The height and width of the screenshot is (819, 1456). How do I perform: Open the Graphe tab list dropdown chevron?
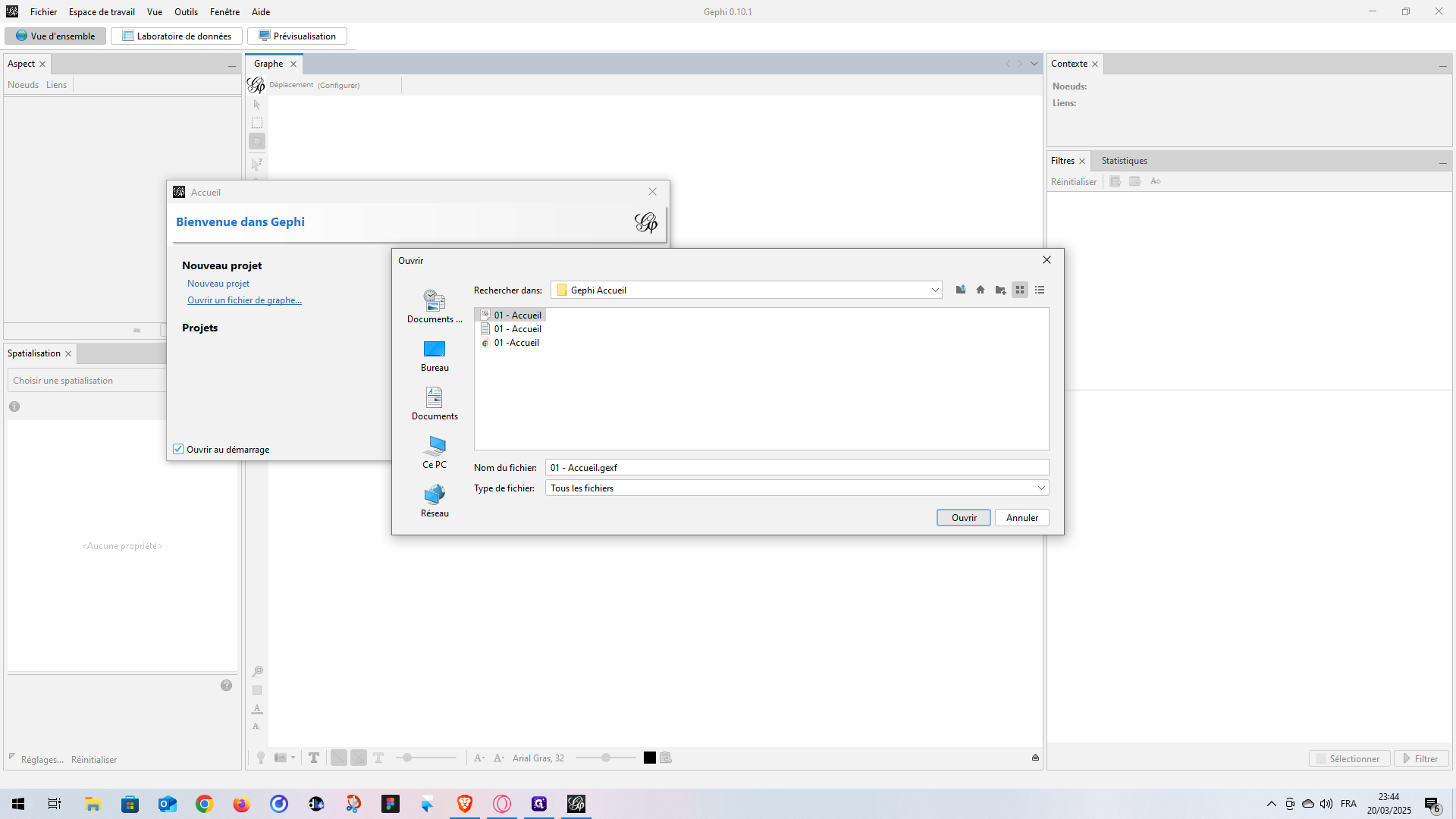point(1034,64)
